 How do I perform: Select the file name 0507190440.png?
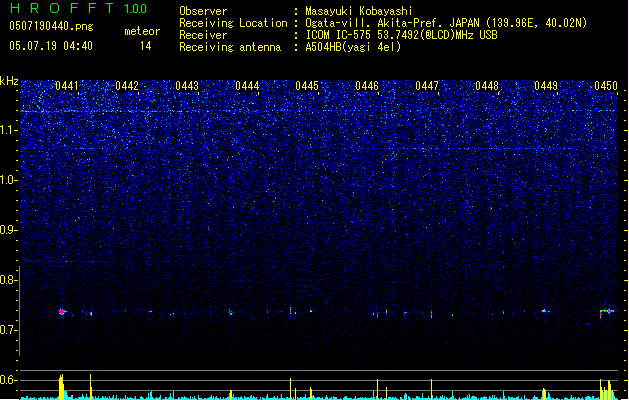point(51,26)
